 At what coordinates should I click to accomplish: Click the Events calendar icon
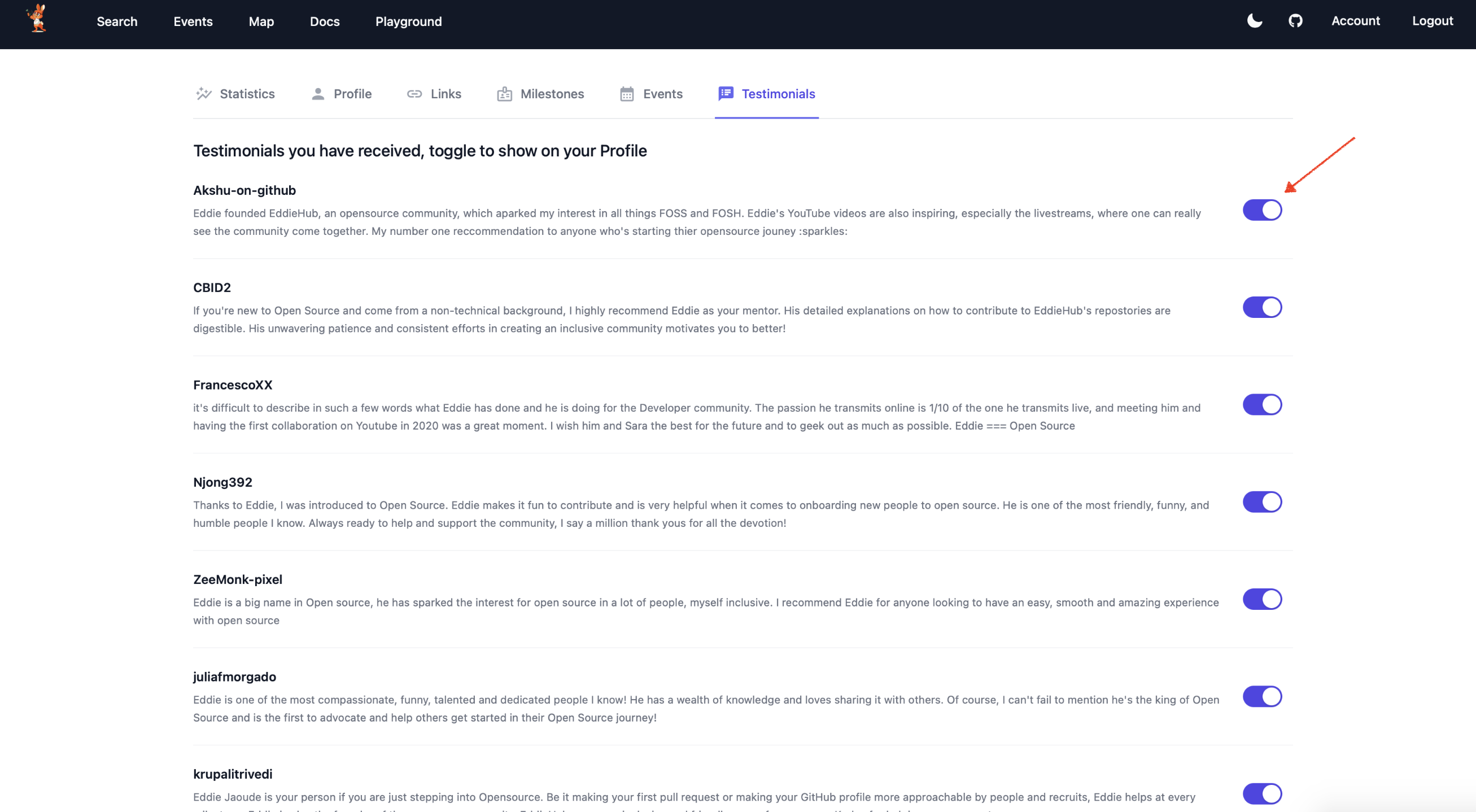click(627, 93)
